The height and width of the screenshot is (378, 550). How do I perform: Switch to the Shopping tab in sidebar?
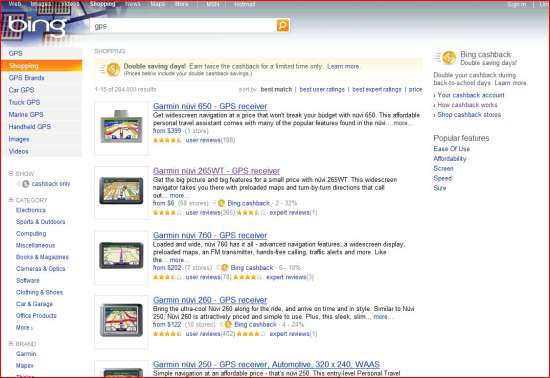(41, 66)
